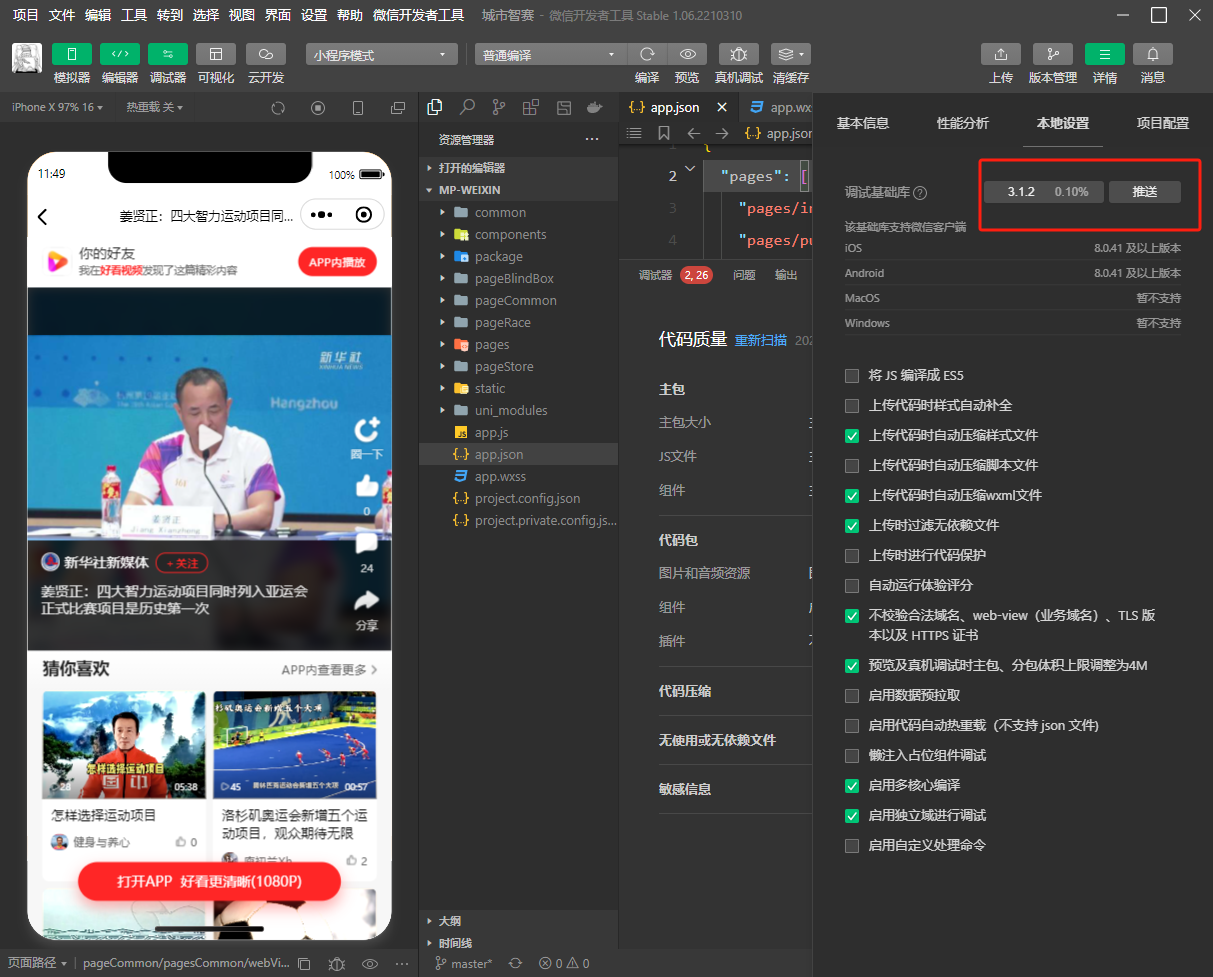Click the user avatar at top left
The height and width of the screenshot is (977, 1213).
coord(26,58)
